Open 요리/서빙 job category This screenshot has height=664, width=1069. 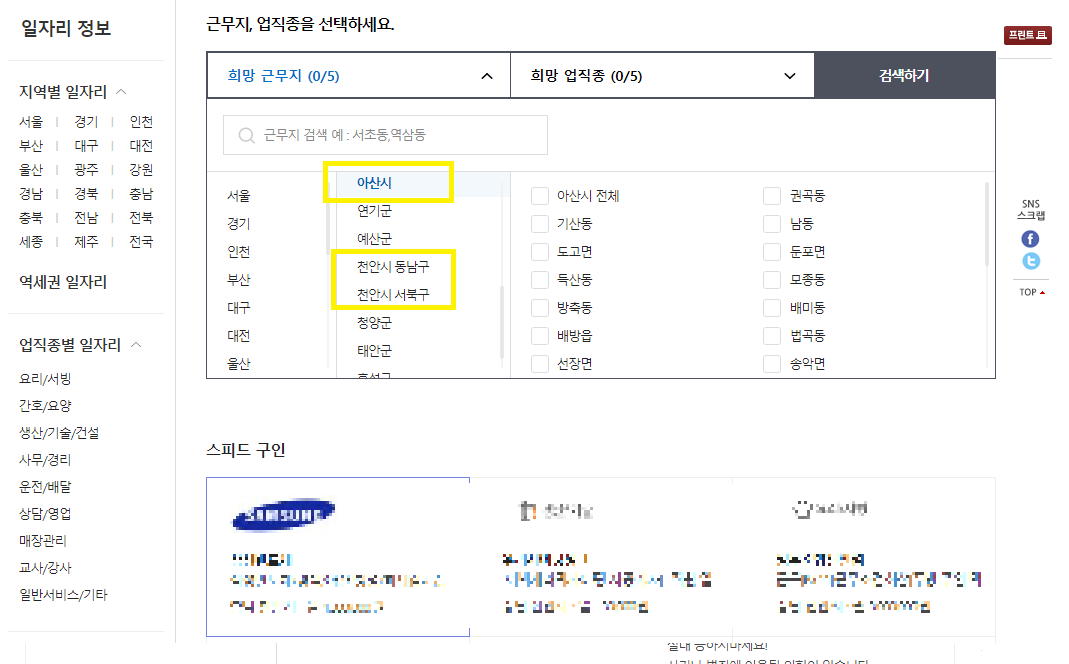pos(45,379)
